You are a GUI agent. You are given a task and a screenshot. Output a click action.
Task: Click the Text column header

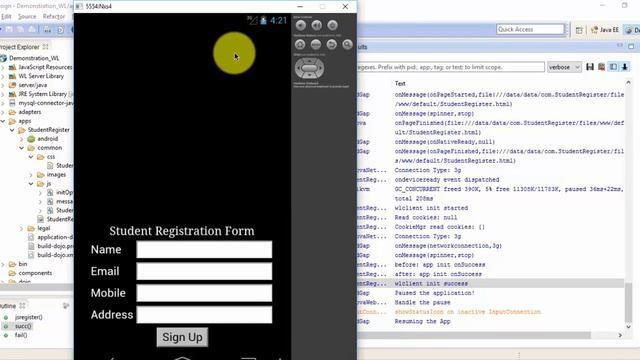coord(400,83)
